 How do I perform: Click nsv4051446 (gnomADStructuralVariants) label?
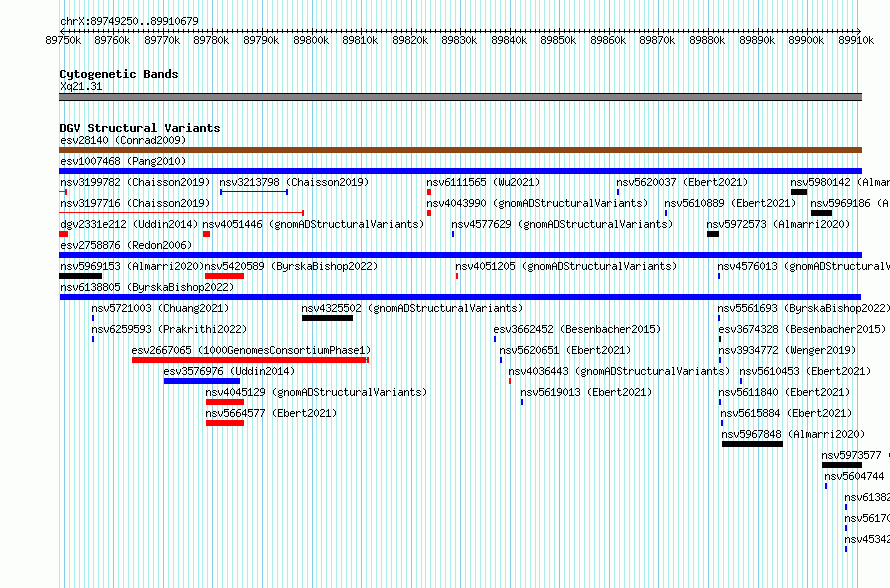point(313,224)
